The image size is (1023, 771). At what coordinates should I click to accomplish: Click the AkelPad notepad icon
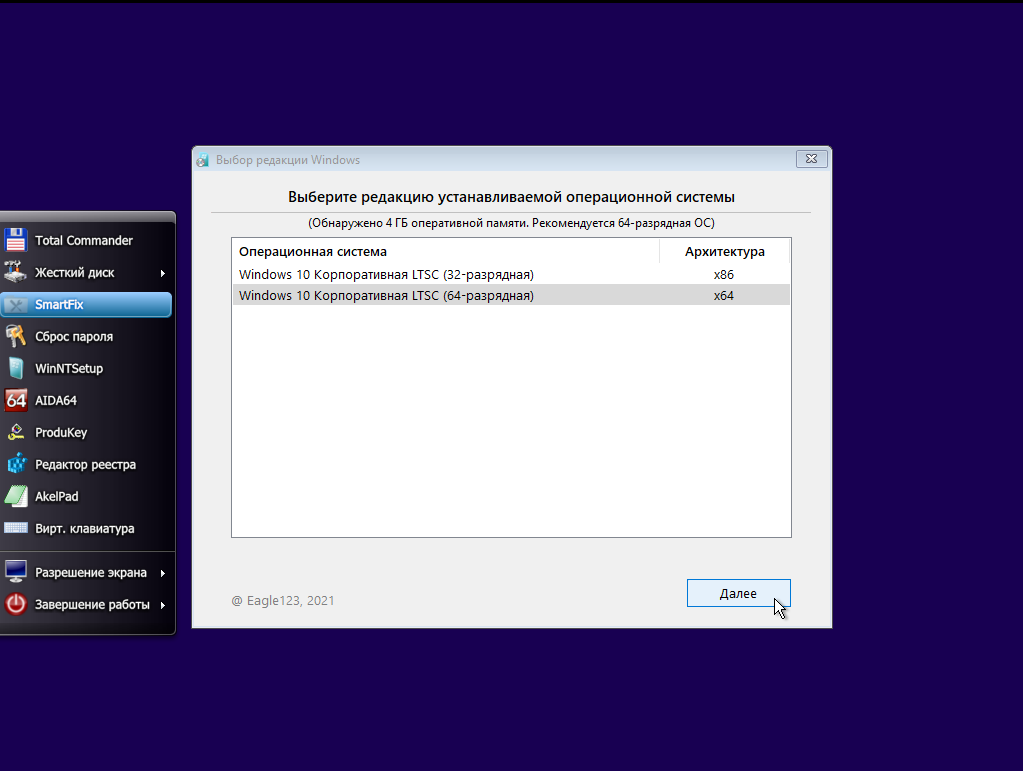15,497
